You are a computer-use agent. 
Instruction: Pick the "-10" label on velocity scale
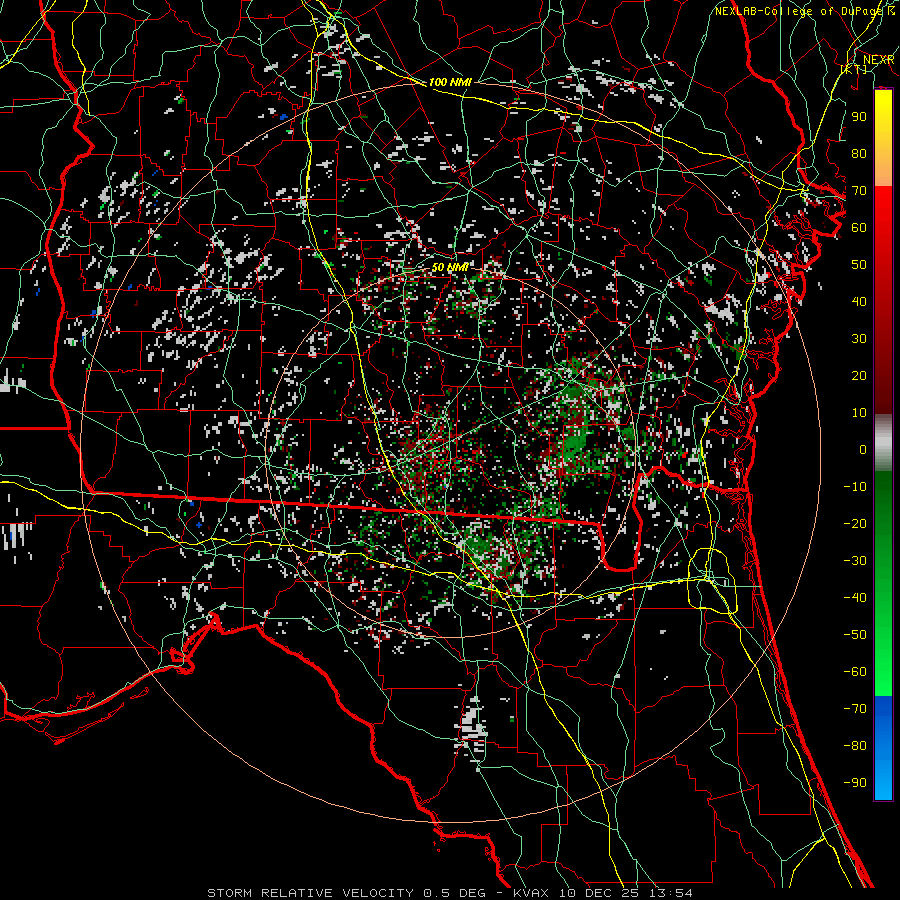pos(855,487)
